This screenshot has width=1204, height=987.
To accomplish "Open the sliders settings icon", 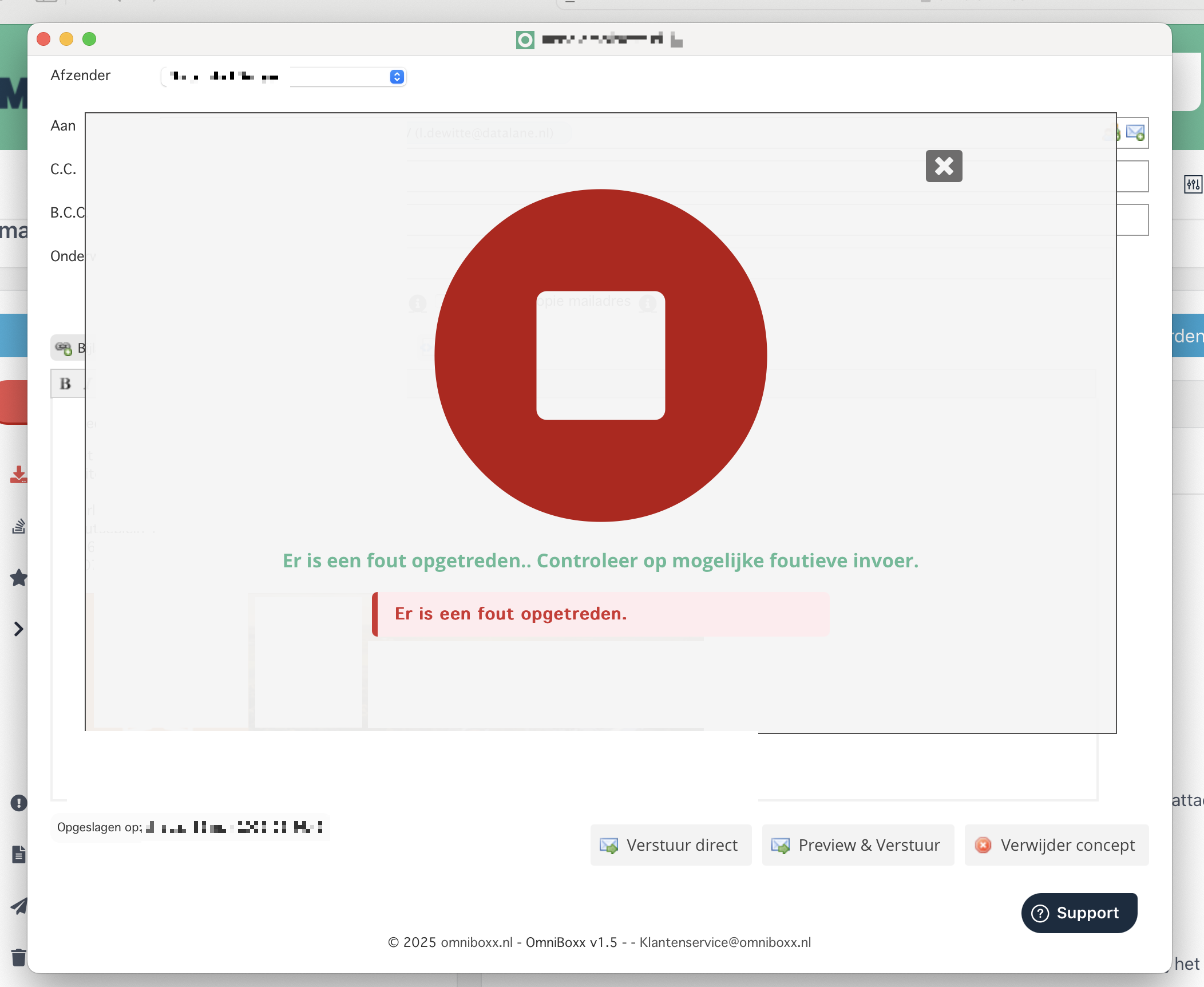I will (1193, 184).
